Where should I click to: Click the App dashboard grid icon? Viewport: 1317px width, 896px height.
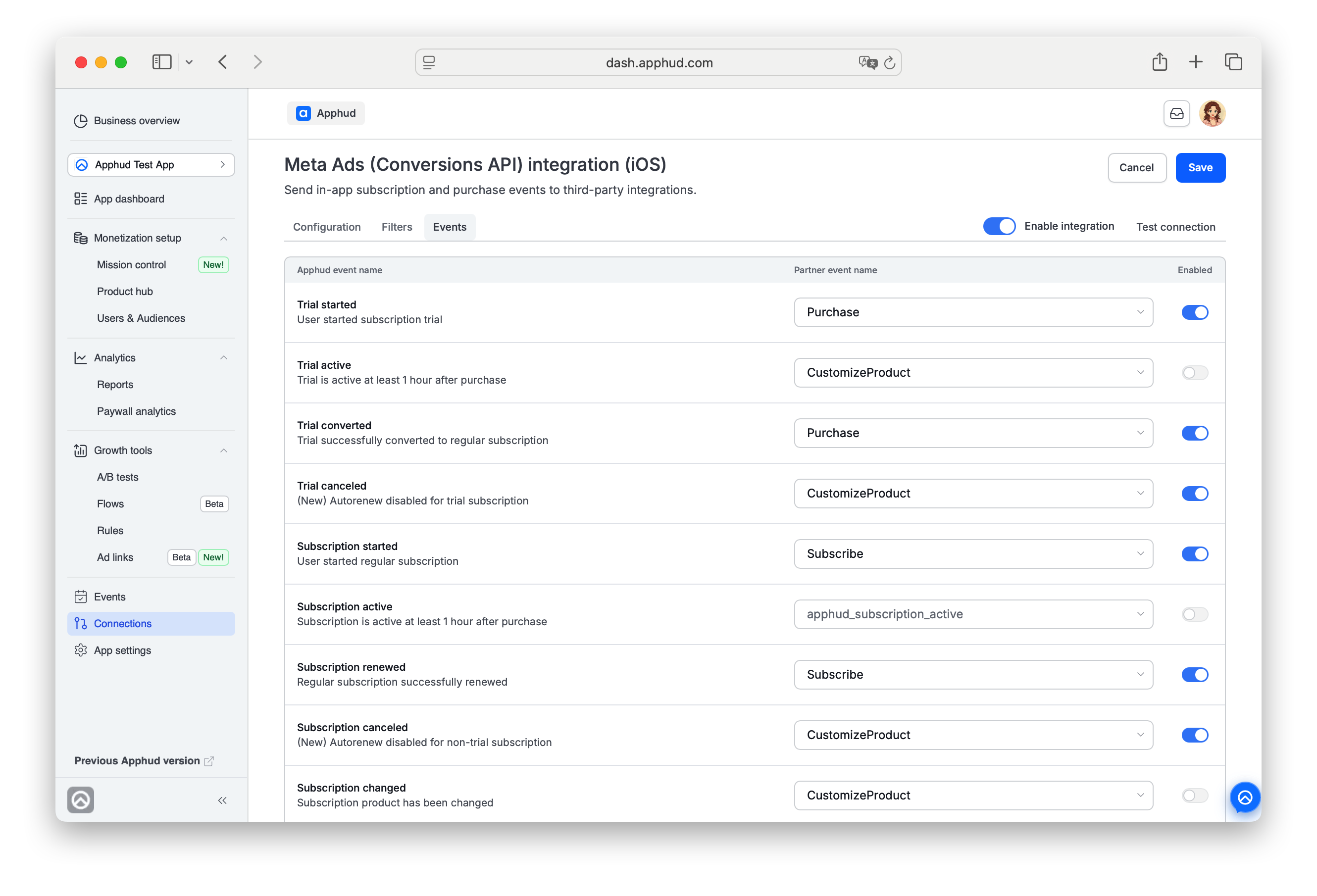point(81,199)
